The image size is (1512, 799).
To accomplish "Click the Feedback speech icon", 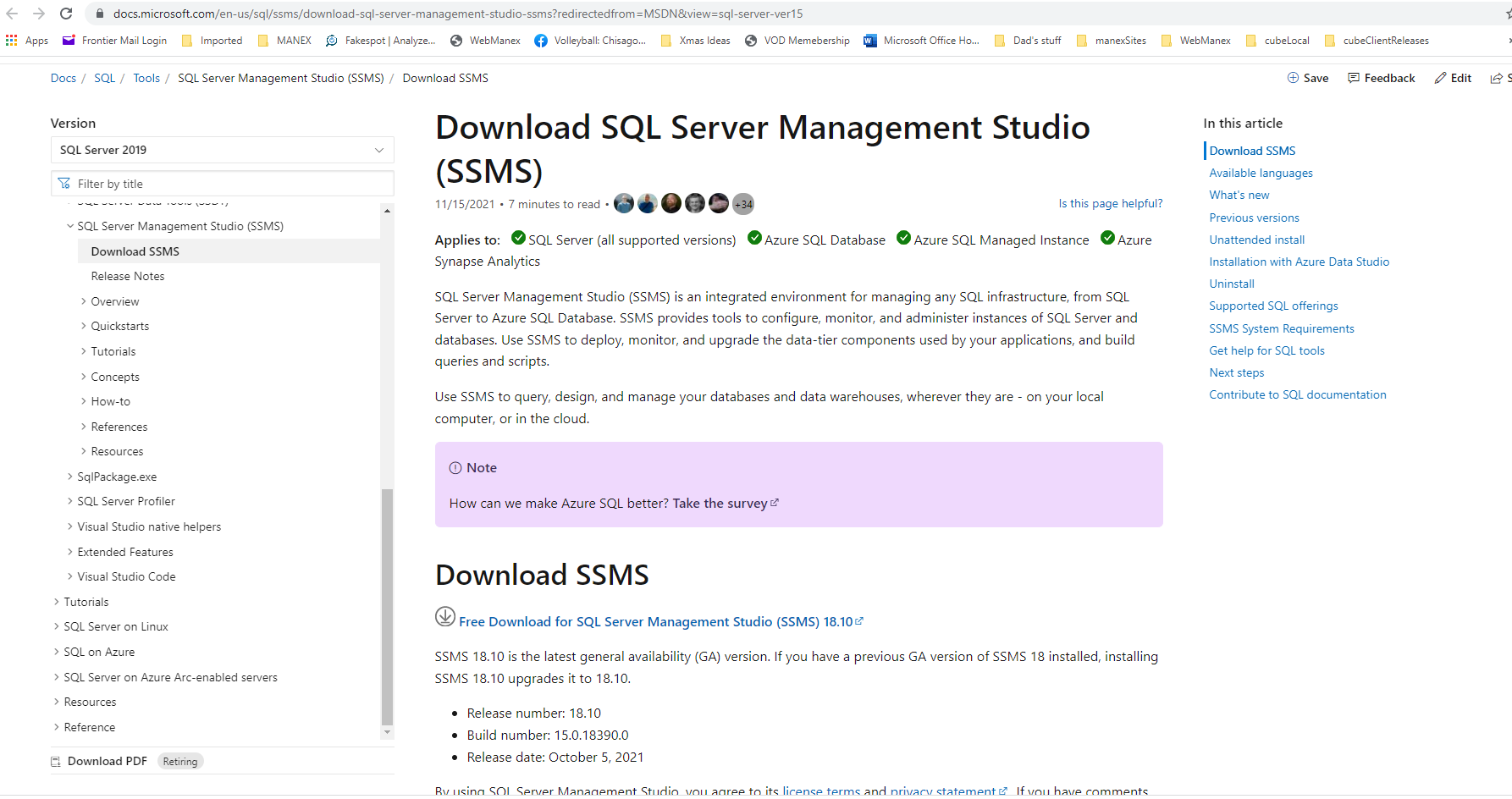I will pos(1354,78).
